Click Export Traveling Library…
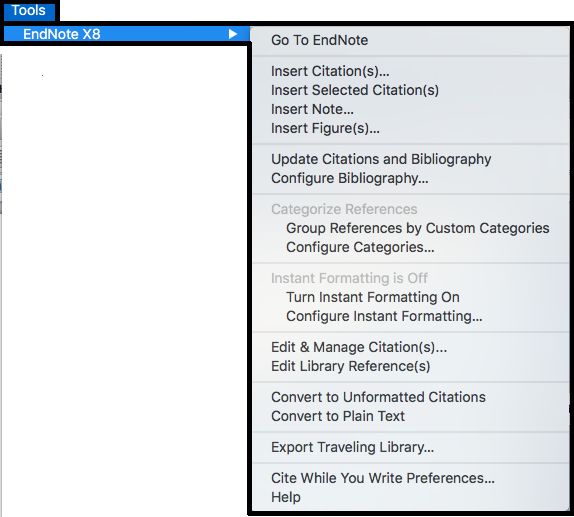This screenshot has height=517, width=574. [410, 447]
